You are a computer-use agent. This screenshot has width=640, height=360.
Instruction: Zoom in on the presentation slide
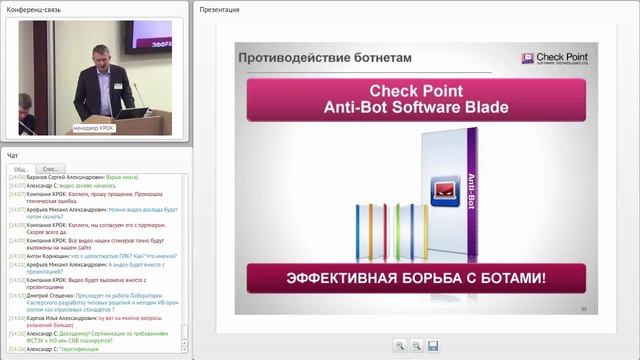[x=400, y=346]
